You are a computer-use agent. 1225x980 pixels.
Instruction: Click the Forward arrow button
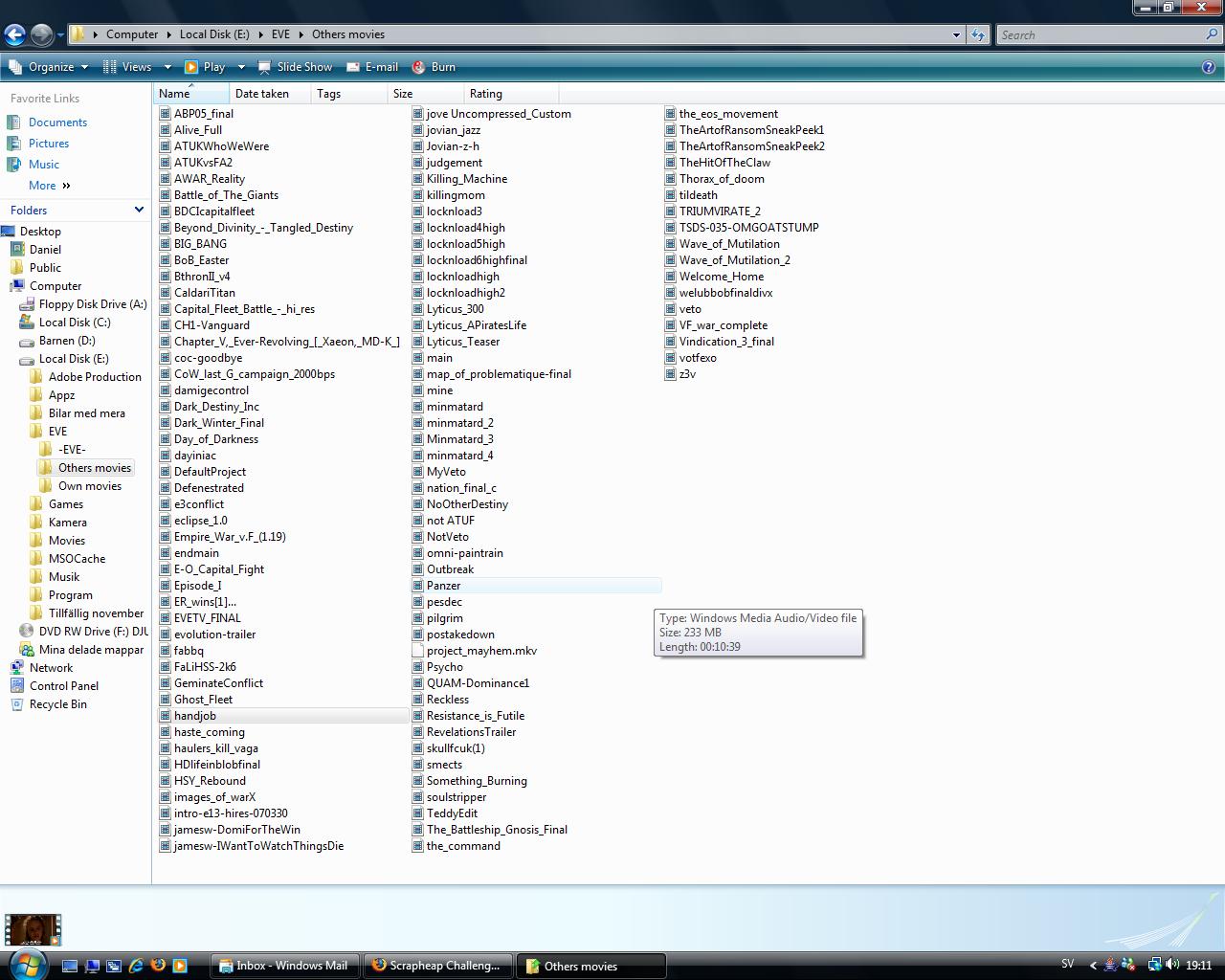pyautogui.click(x=41, y=35)
